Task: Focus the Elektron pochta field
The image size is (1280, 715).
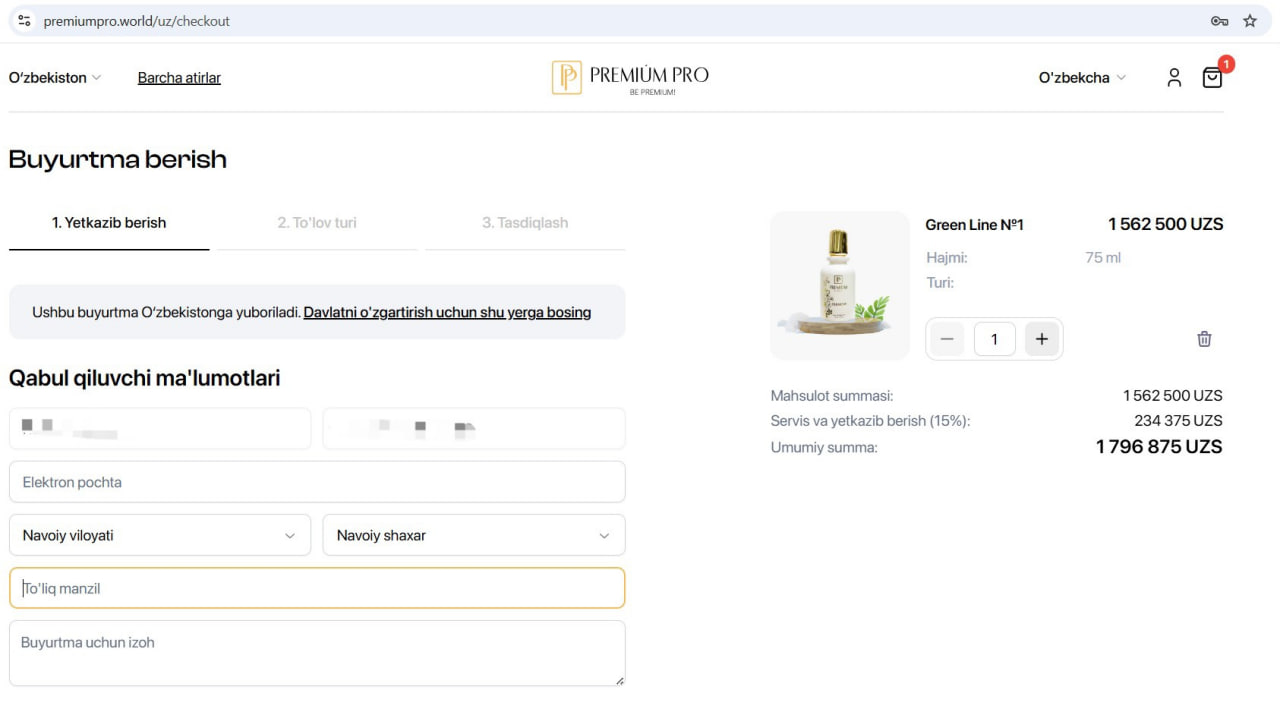Action: tap(317, 482)
